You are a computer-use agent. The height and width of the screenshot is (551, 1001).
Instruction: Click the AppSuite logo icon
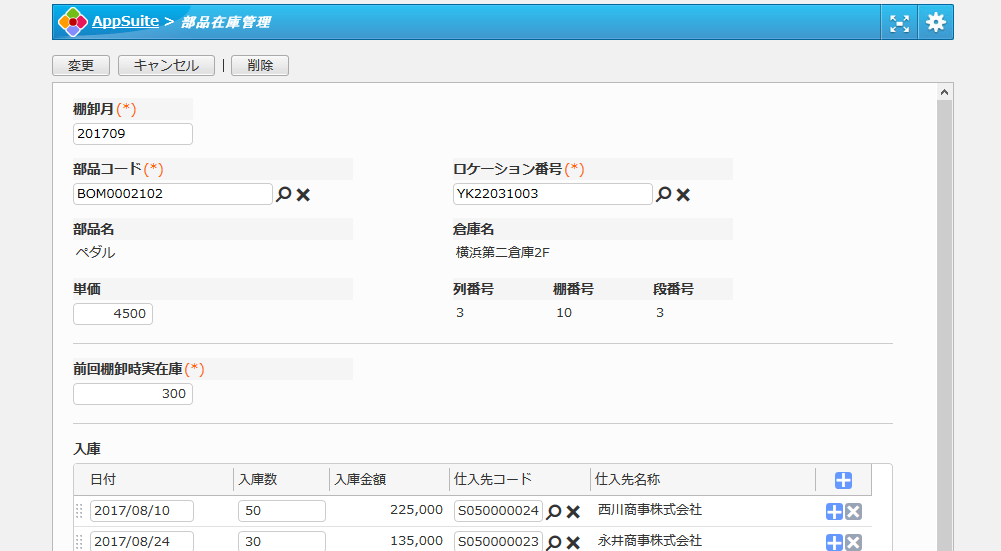click(72, 22)
